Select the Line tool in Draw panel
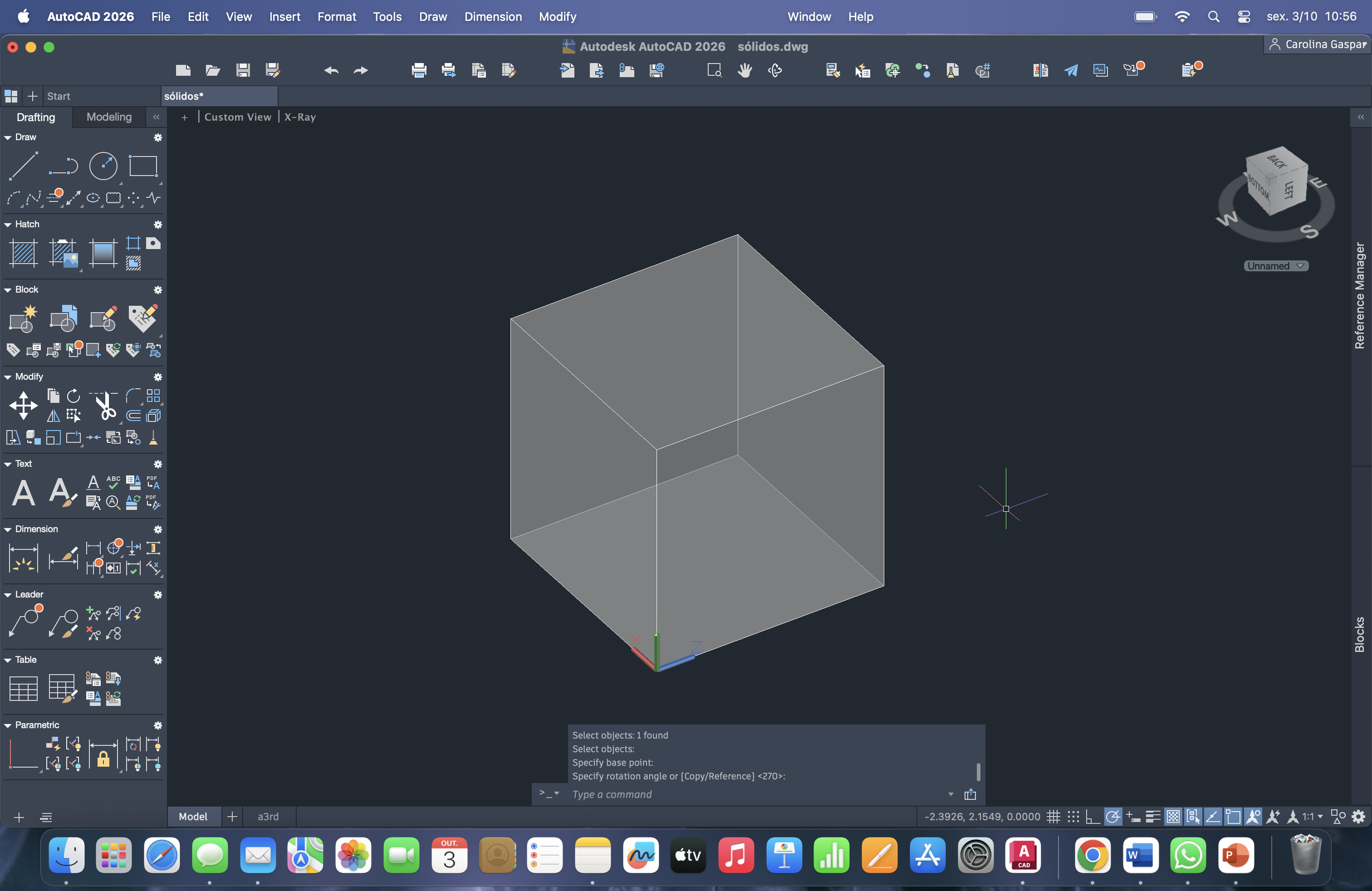The width and height of the screenshot is (1372, 891). pyautogui.click(x=23, y=166)
